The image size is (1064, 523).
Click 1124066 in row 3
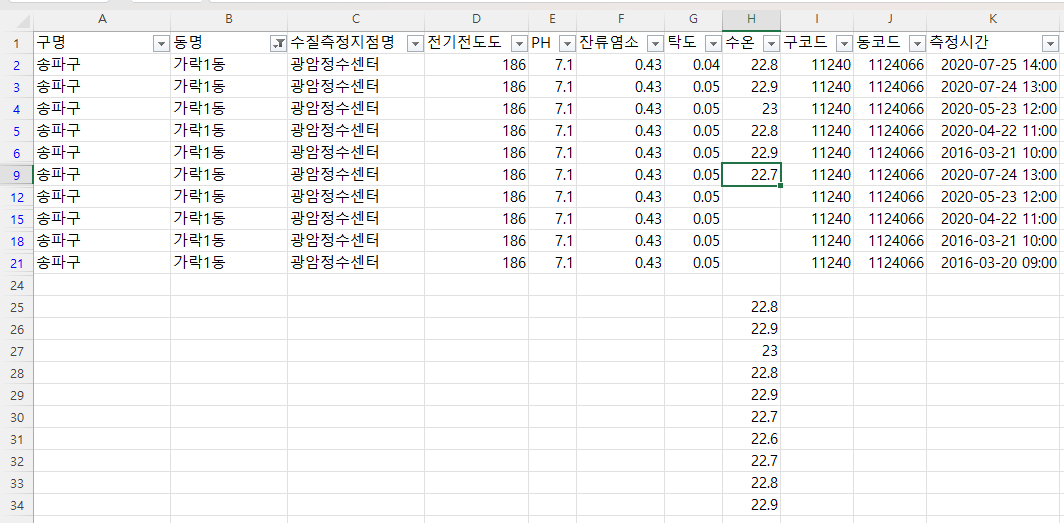tap(890, 88)
